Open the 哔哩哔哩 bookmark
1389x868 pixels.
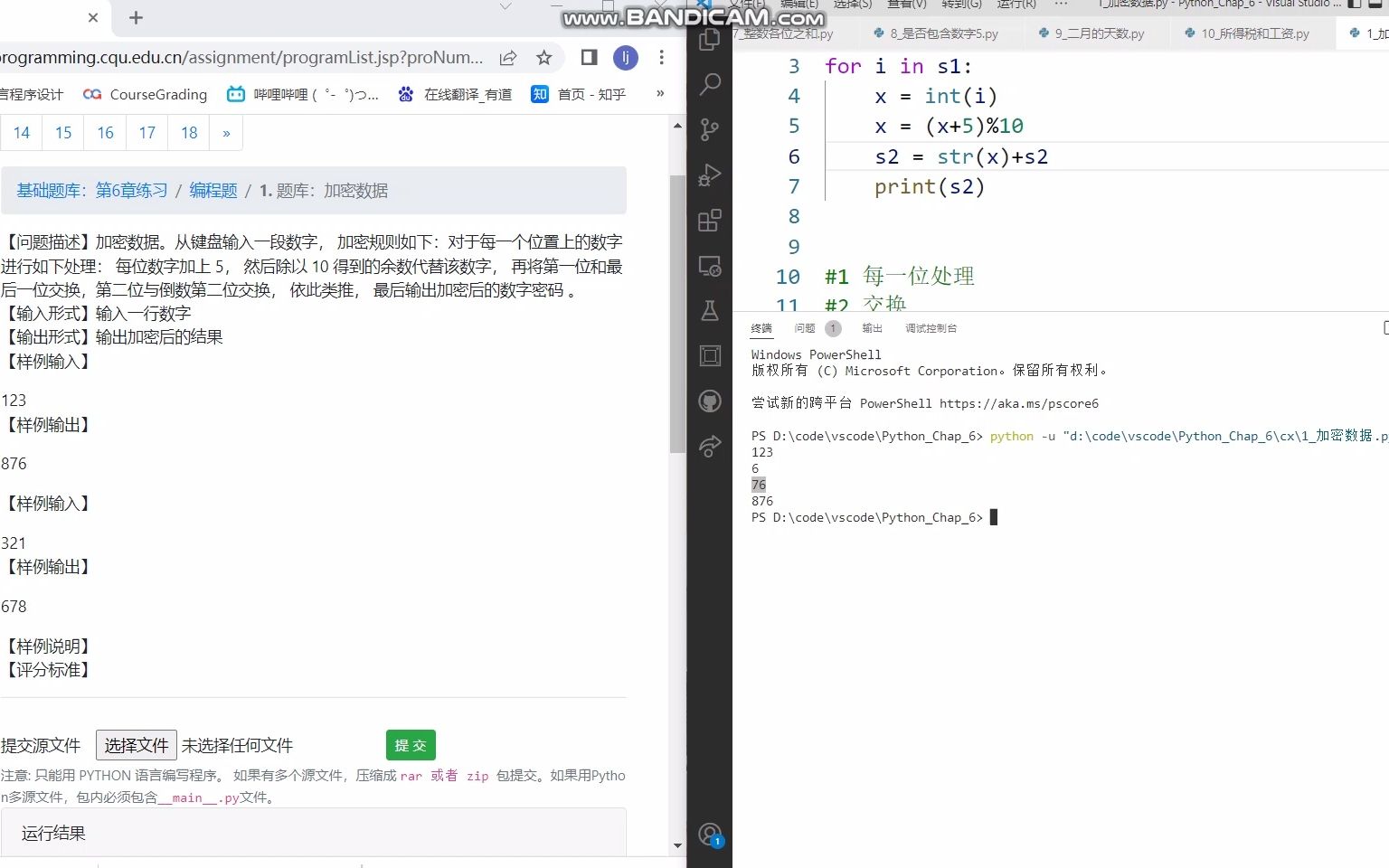point(302,94)
